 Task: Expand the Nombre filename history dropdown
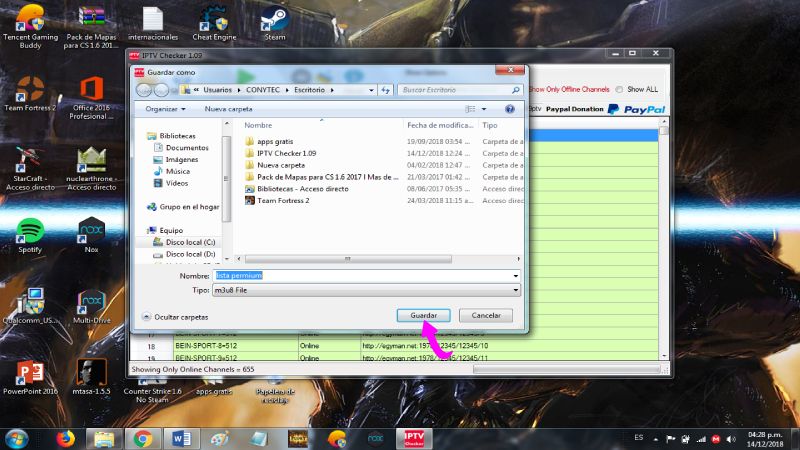click(515, 276)
